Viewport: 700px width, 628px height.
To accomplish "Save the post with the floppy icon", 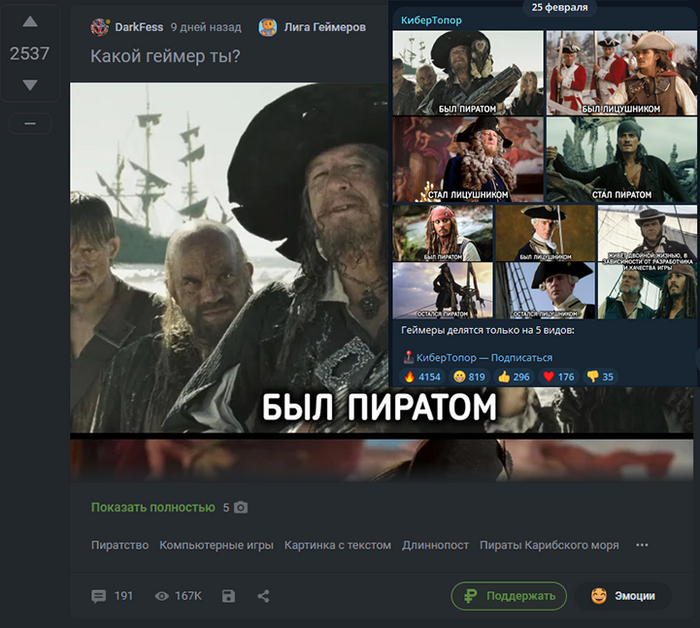I will [x=229, y=596].
